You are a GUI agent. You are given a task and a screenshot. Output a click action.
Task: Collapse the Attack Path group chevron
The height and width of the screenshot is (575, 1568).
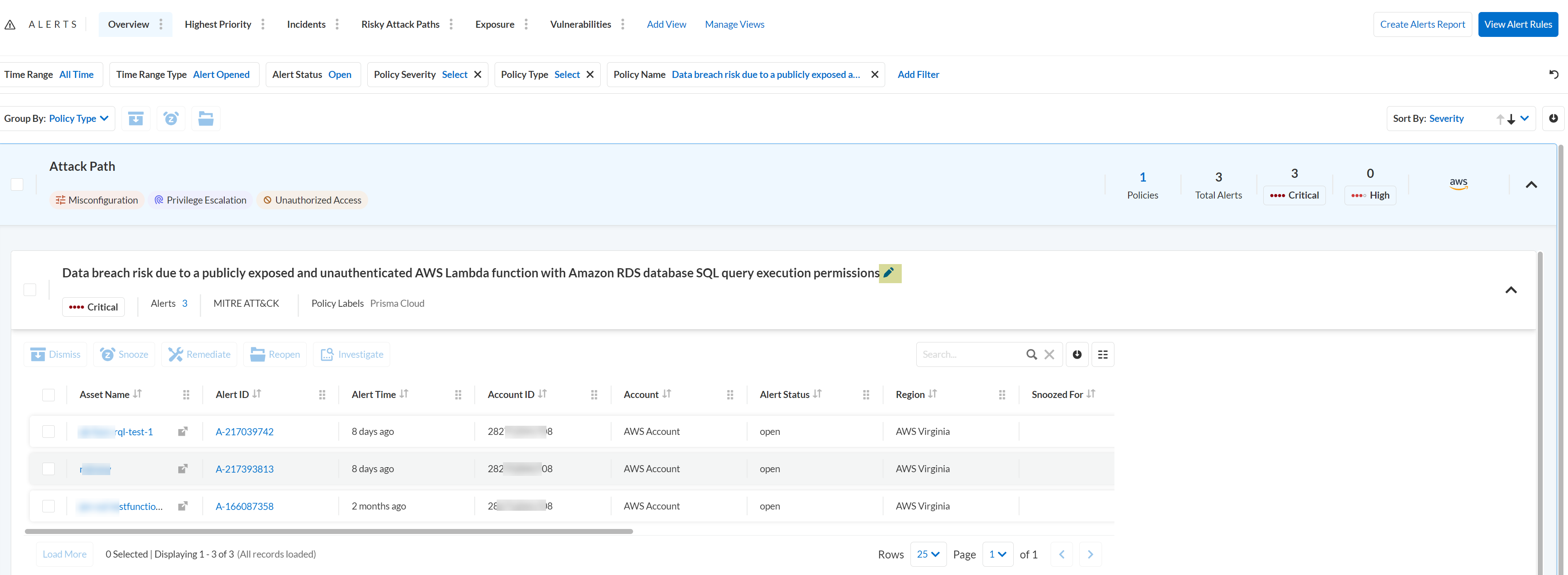tap(1531, 184)
